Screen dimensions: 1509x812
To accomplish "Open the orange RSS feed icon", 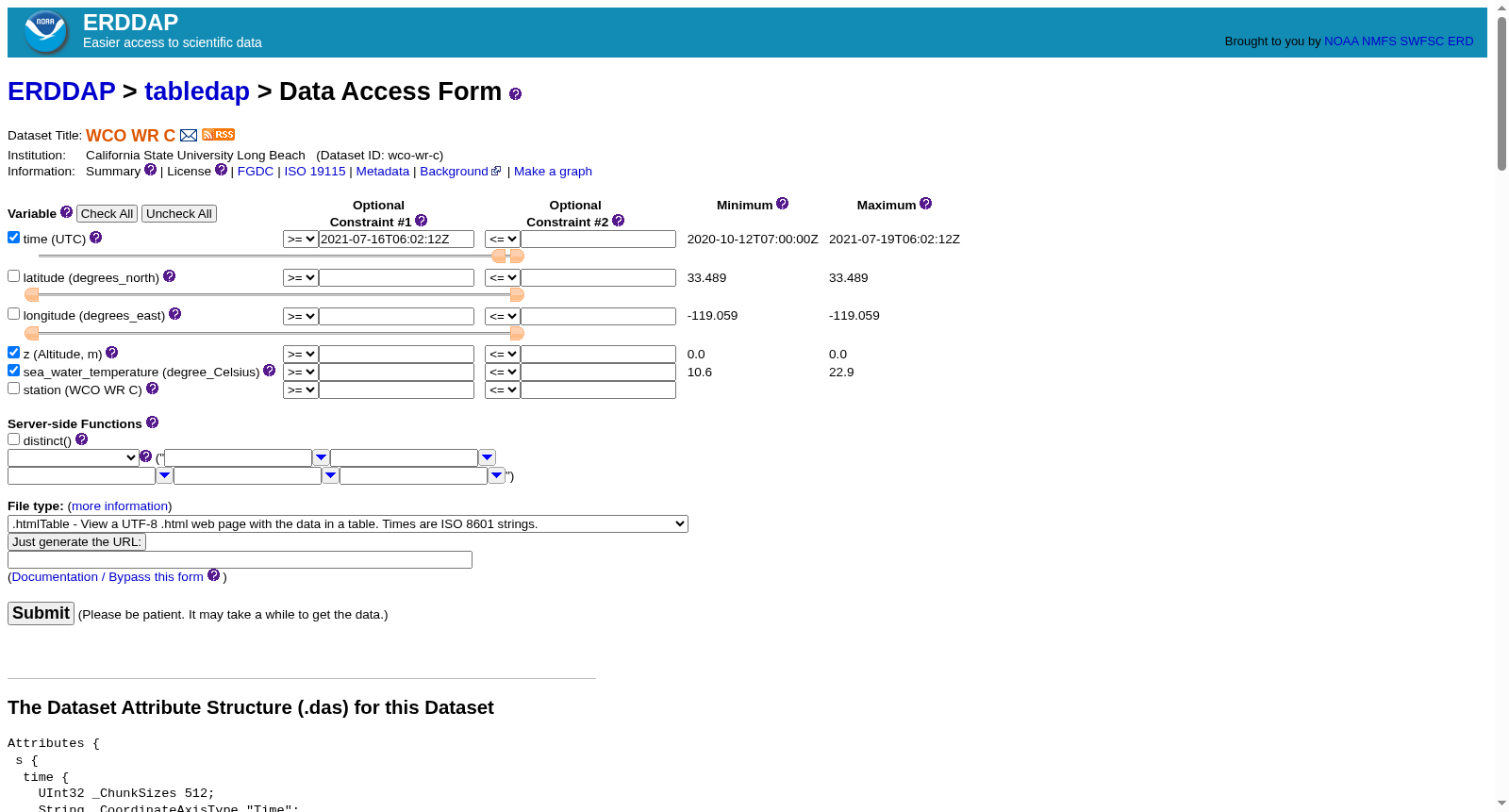I will tap(218, 134).
